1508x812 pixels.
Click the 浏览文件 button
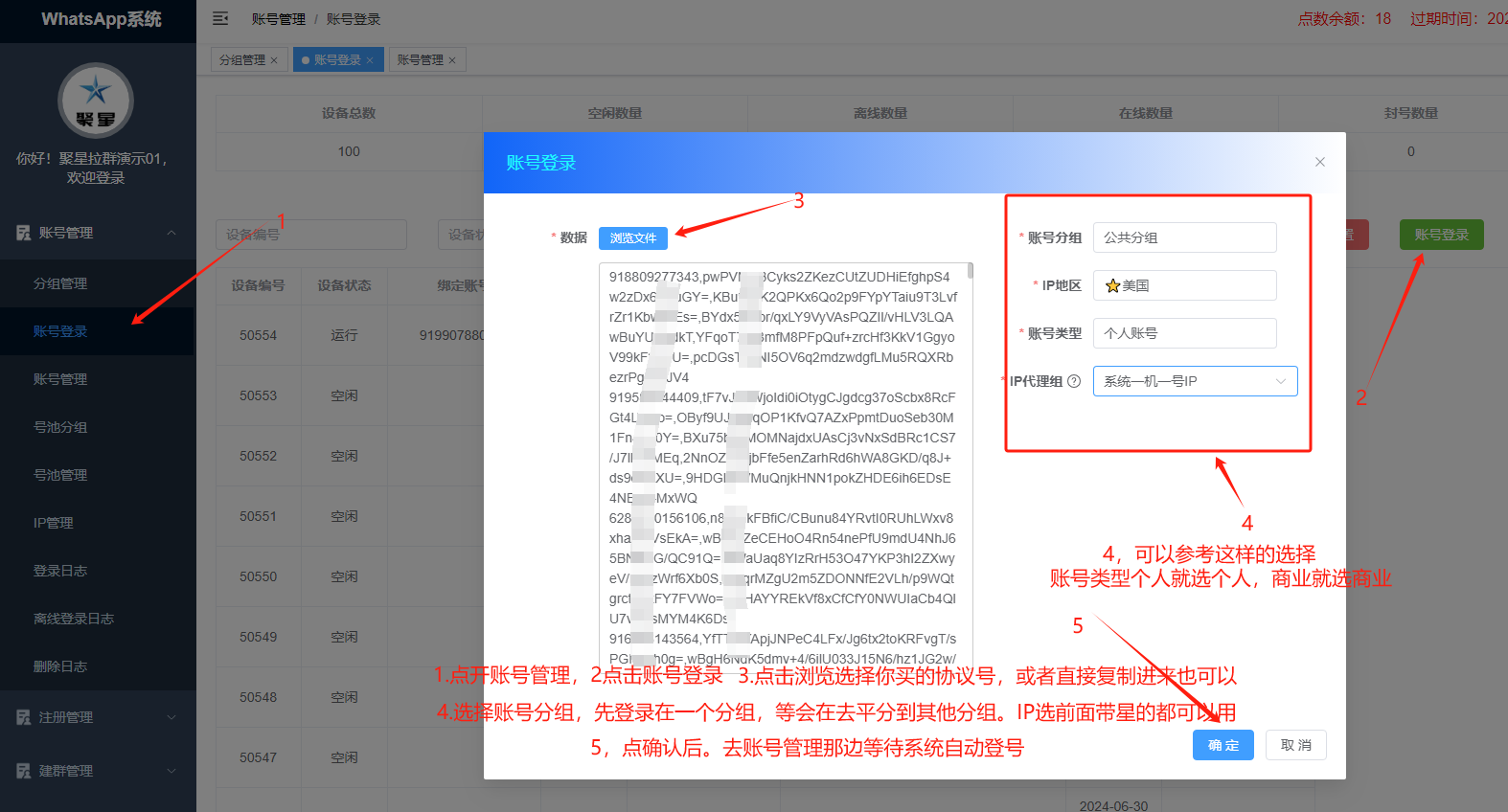[633, 238]
